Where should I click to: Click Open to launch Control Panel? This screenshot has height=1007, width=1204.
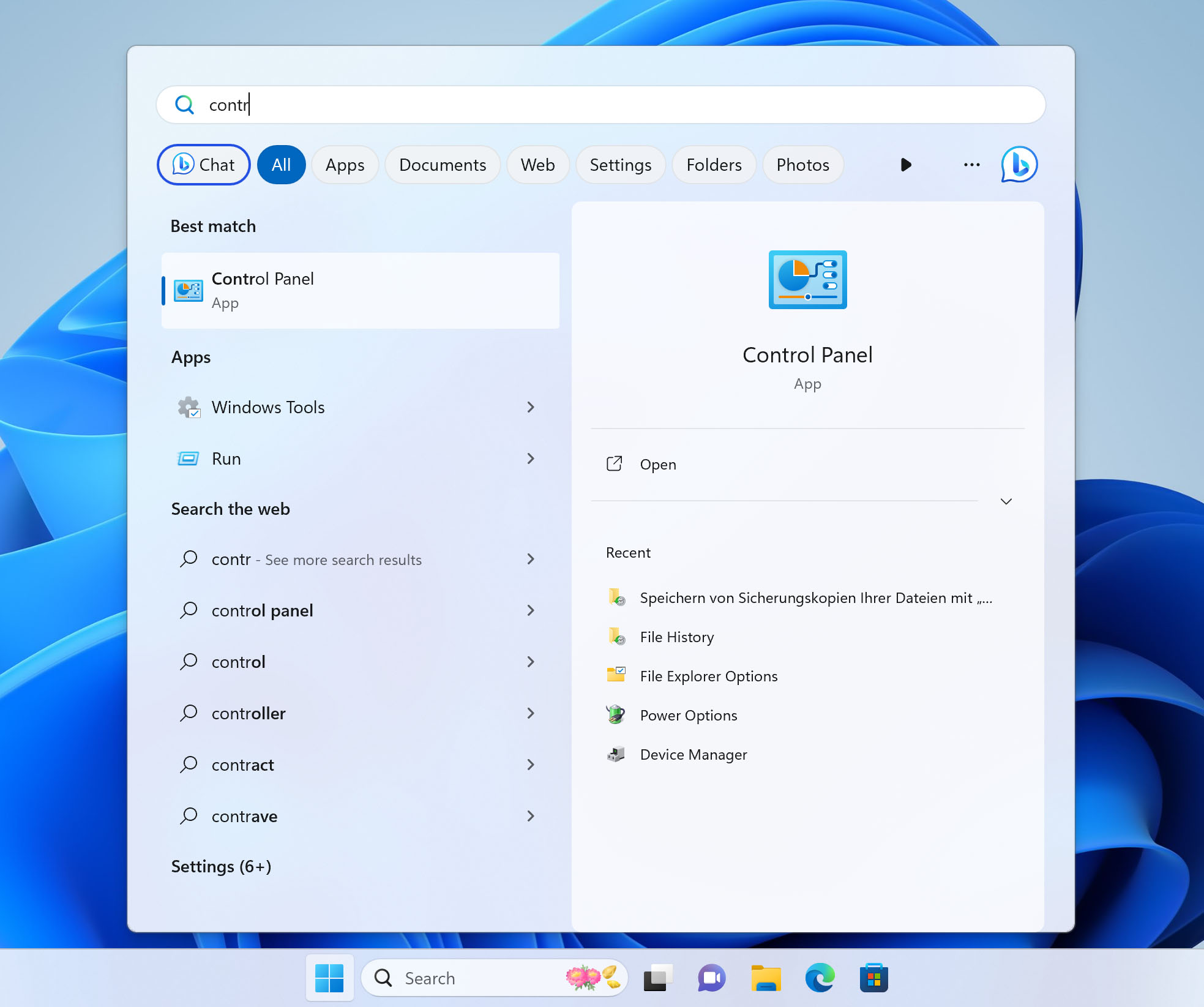(x=807, y=465)
